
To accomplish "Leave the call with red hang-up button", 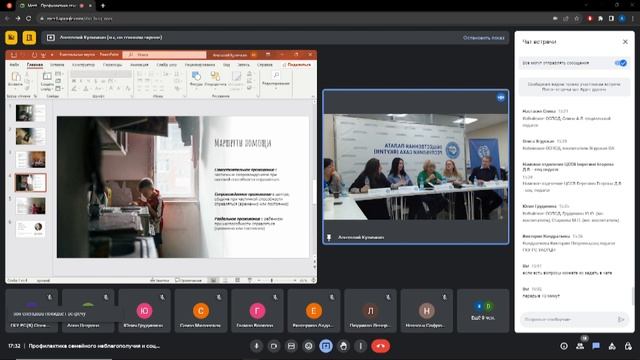I will pyautogui.click(x=380, y=346).
